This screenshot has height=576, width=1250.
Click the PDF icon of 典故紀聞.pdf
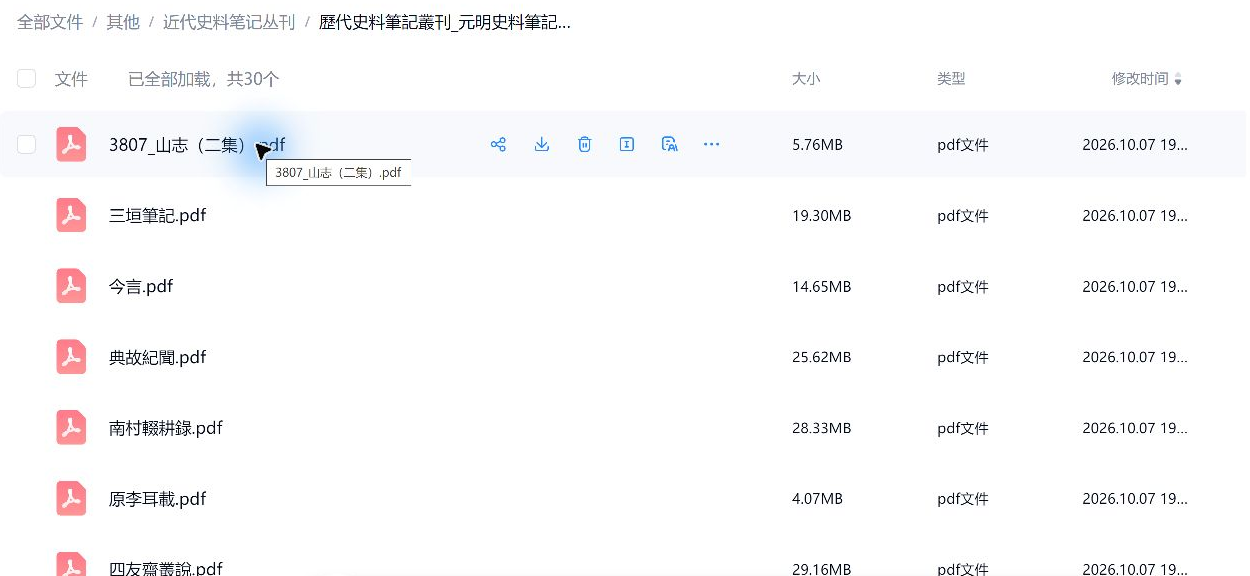[71, 357]
